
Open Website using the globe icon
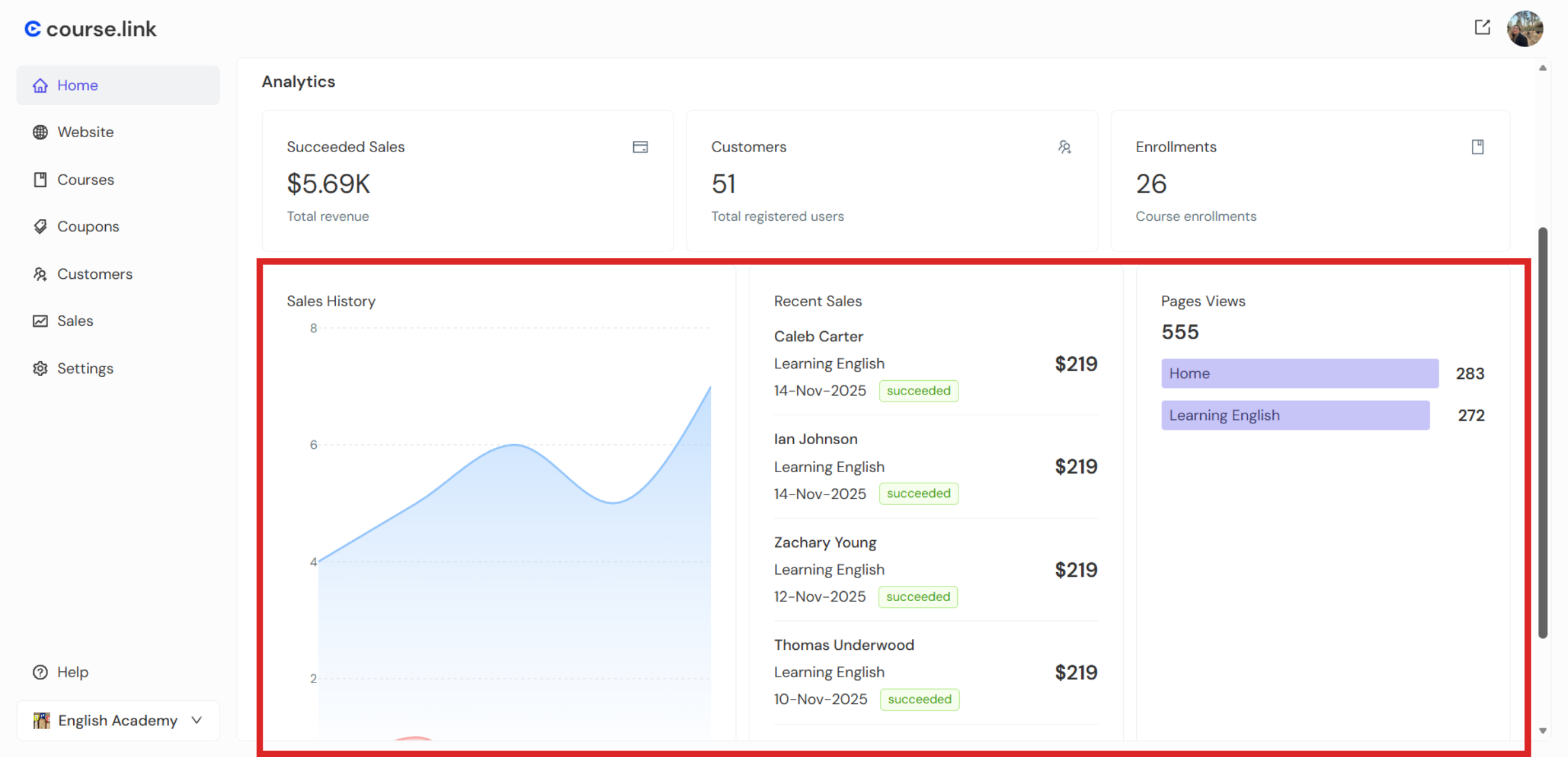click(x=41, y=132)
